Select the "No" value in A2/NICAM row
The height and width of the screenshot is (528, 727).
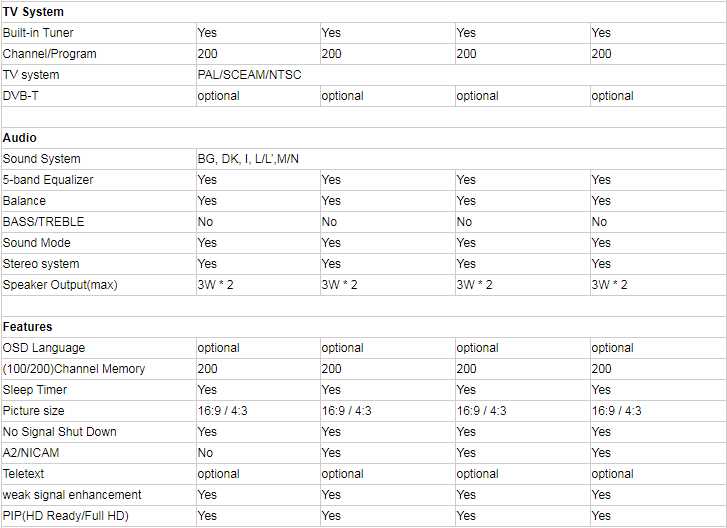(x=205, y=453)
